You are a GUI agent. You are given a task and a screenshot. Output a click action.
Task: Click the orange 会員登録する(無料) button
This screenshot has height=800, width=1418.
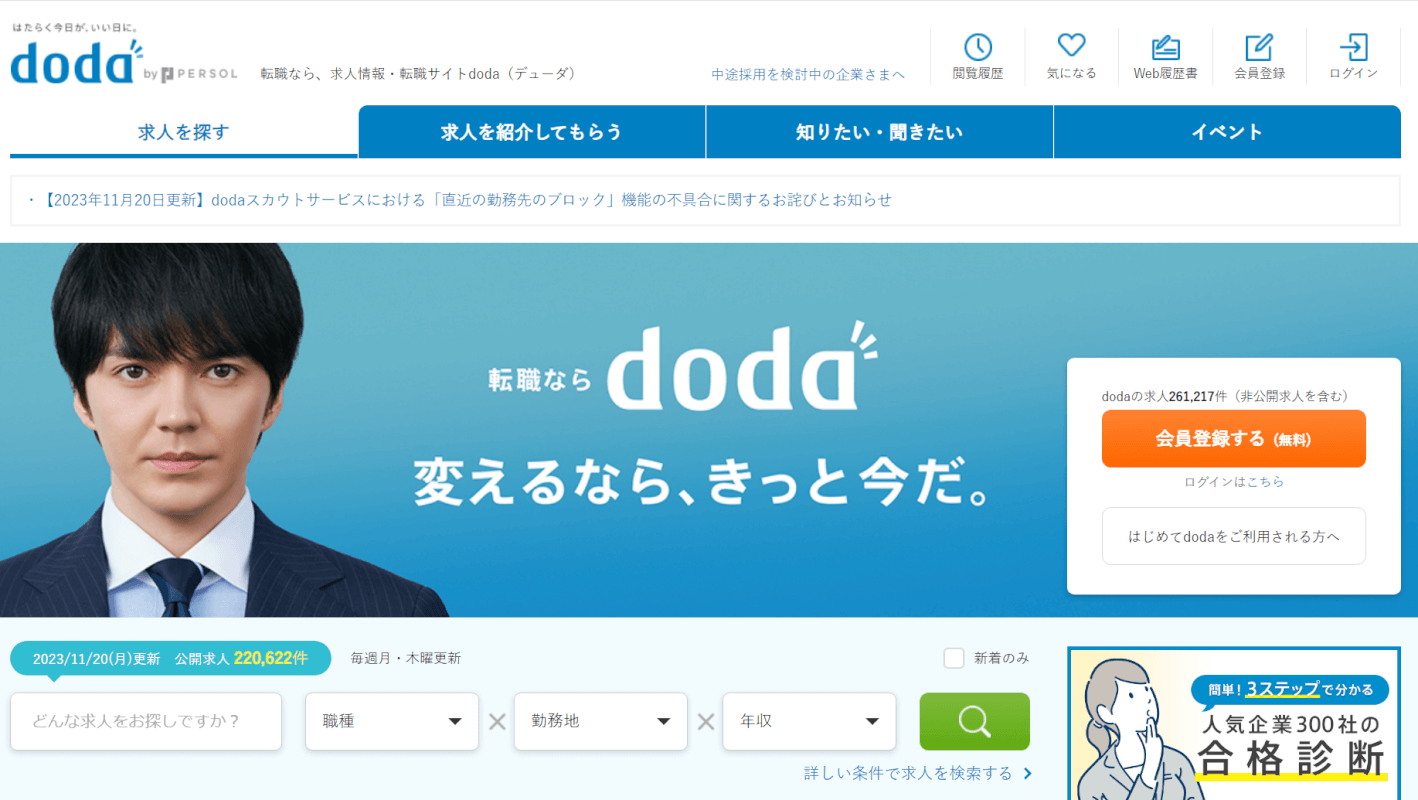pos(1234,439)
